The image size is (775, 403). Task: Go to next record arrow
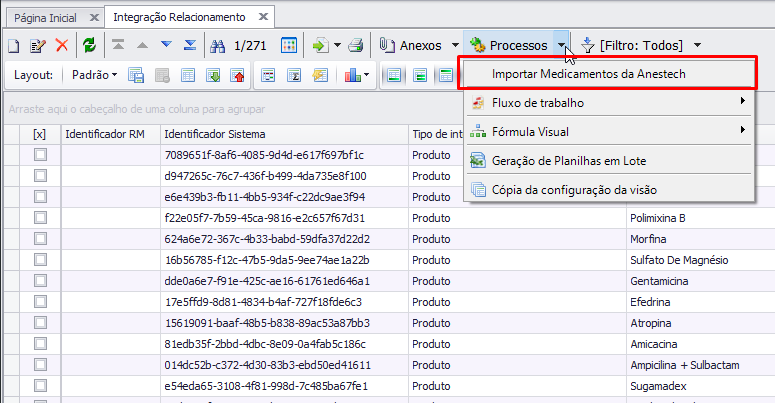pos(166,45)
